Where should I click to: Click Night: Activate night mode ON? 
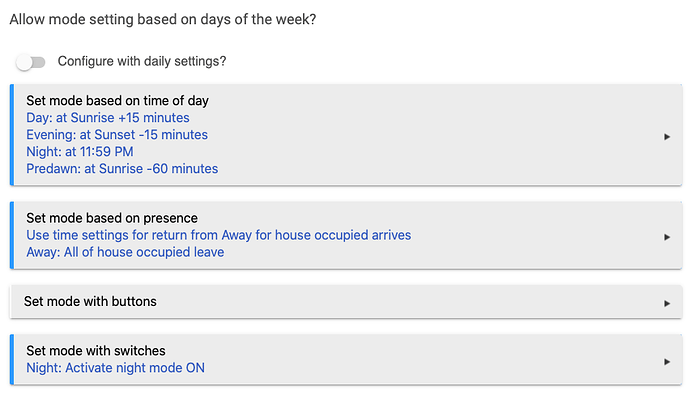tap(115, 368)
